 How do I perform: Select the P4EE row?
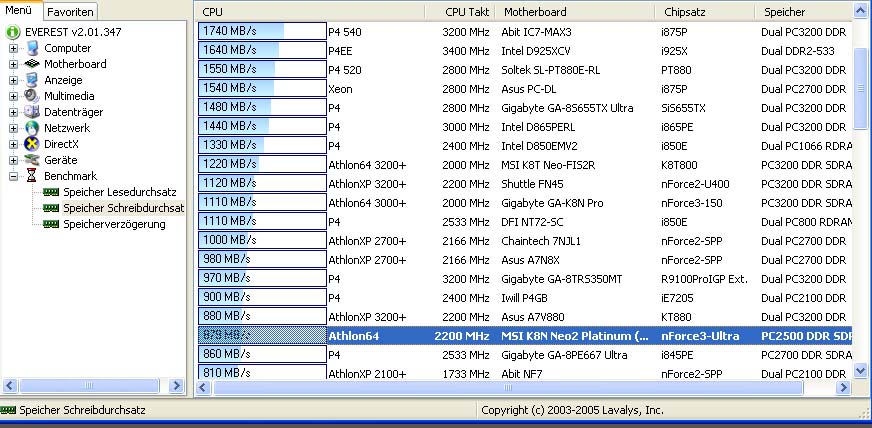[x=524, y=51]
